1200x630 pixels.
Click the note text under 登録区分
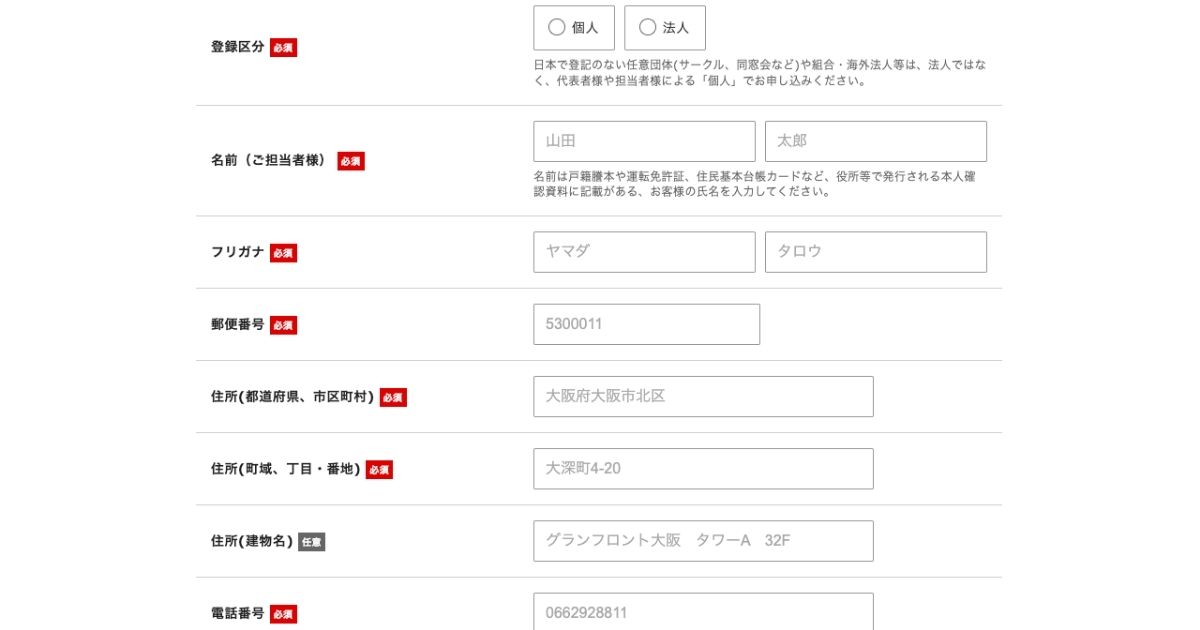(x=760, y=74)
